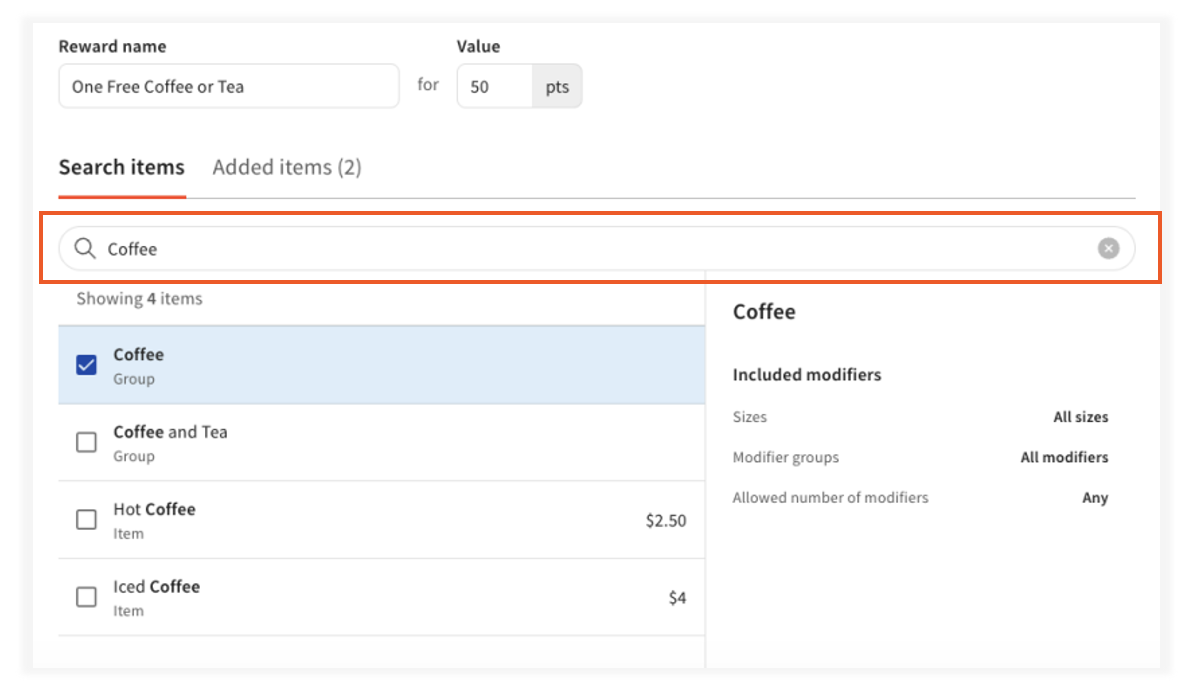Viewport: 1190px width, 688px height.
Task: Check the Iced Coffee item checkbox
Action: point(86,596)
